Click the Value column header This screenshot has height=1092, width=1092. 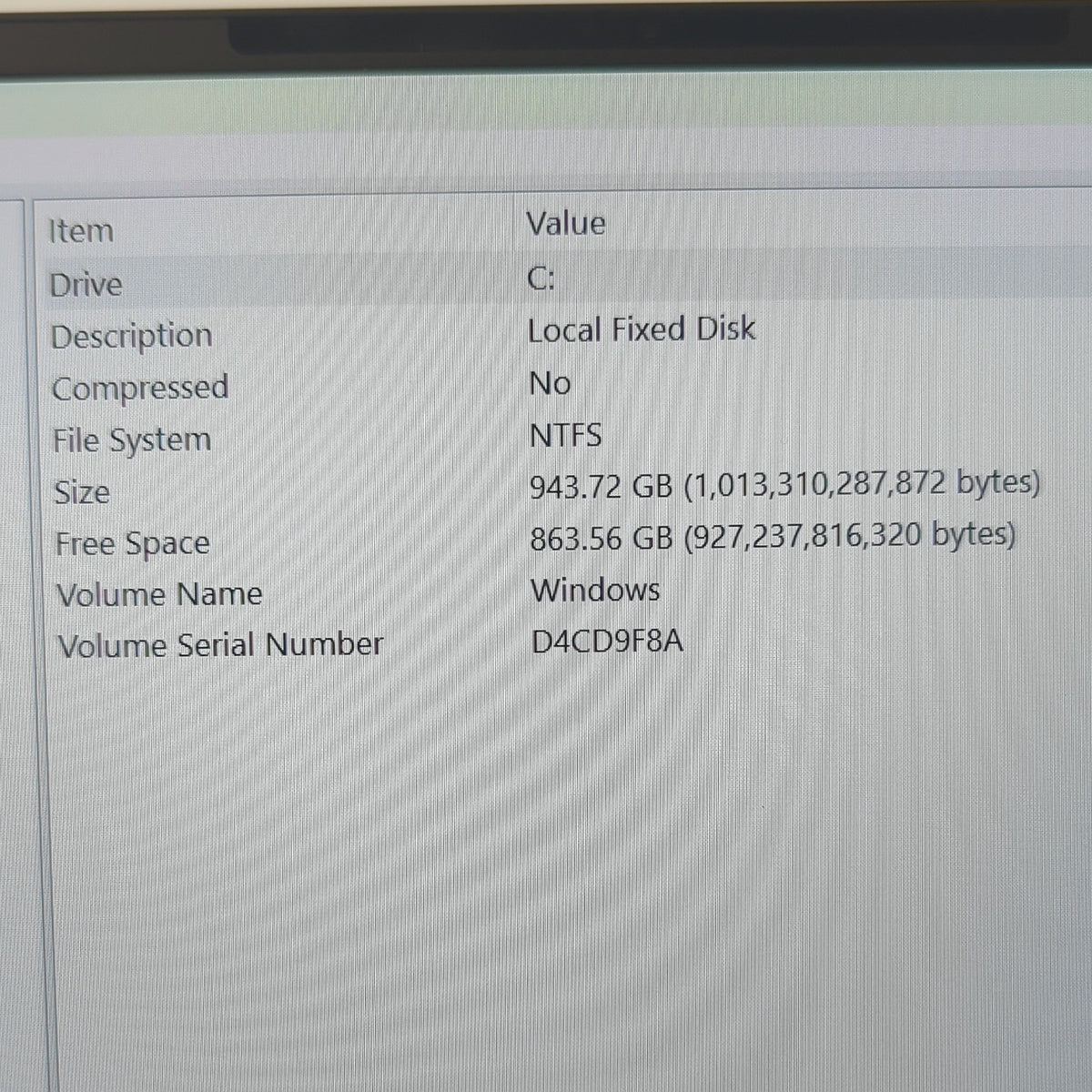click(566, 224)
